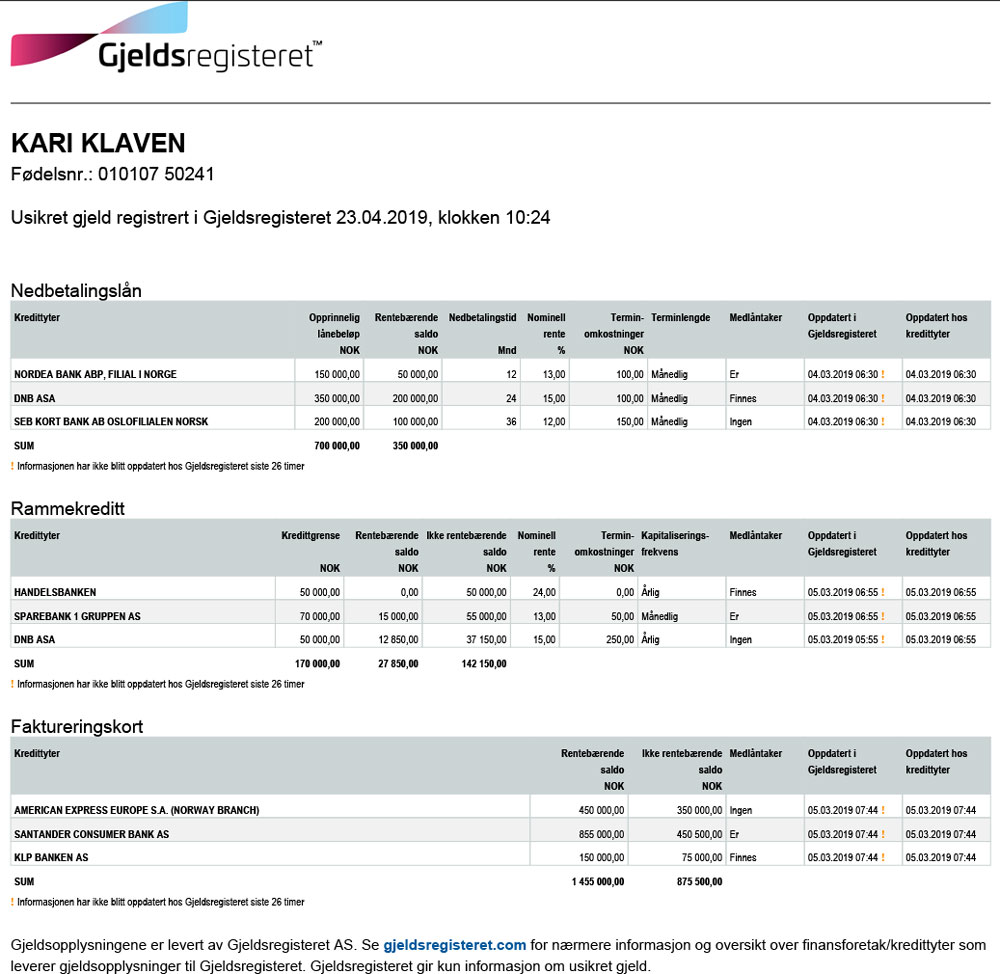Click creditor AMERICAN EXPRESS EUROPE S.A. (NORWAY BRANCH)
The image size is (1000, 974).
(x=136, y=811)
